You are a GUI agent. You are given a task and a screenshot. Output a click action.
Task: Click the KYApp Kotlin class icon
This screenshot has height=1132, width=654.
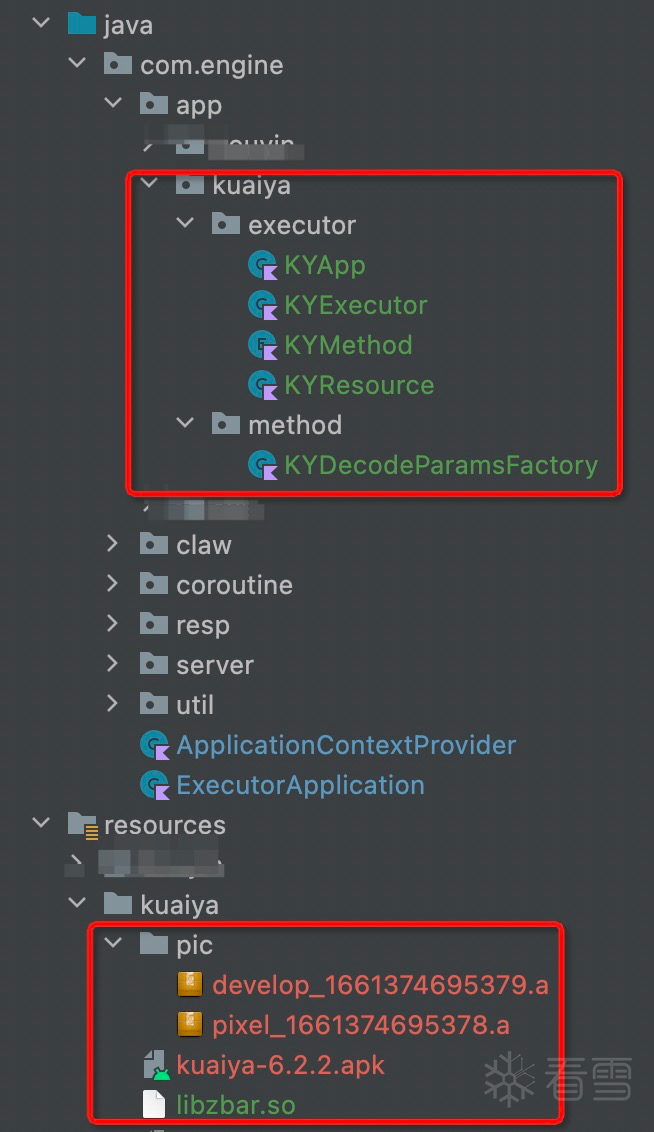pos(262,266)
